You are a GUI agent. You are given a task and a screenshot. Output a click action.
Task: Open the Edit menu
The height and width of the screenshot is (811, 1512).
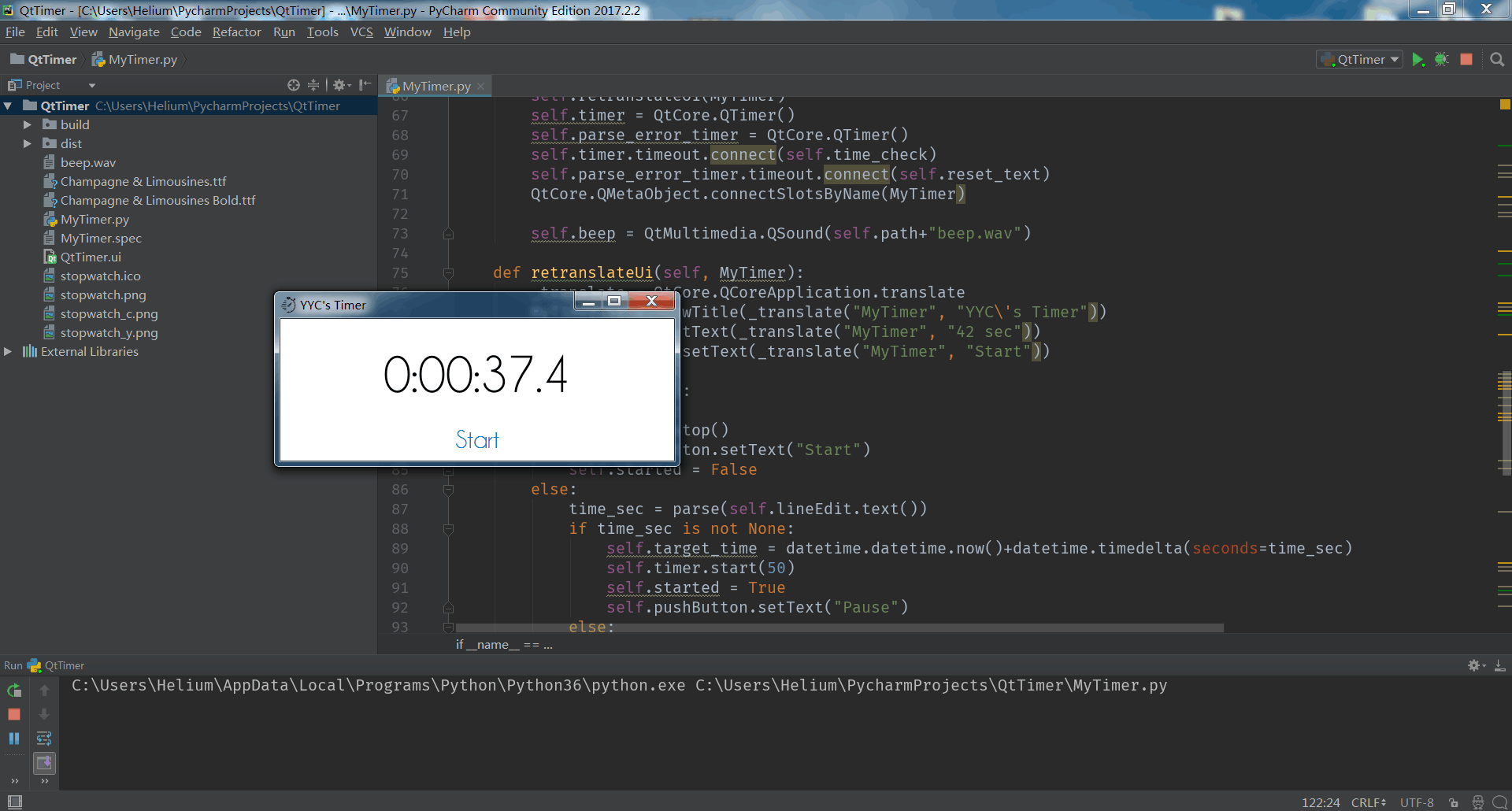(47, 32)
